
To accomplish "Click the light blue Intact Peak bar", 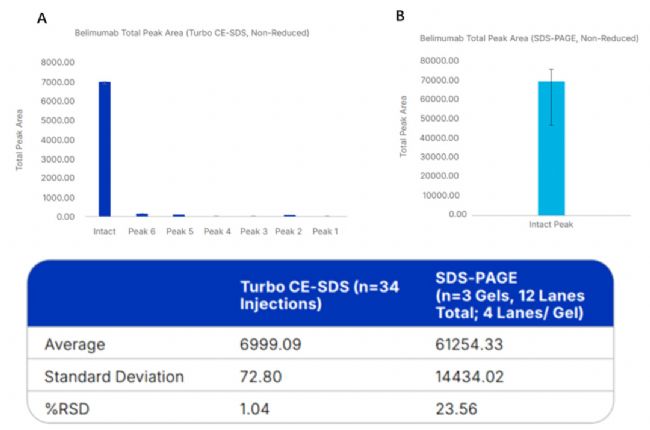I will tap(551, 148).
